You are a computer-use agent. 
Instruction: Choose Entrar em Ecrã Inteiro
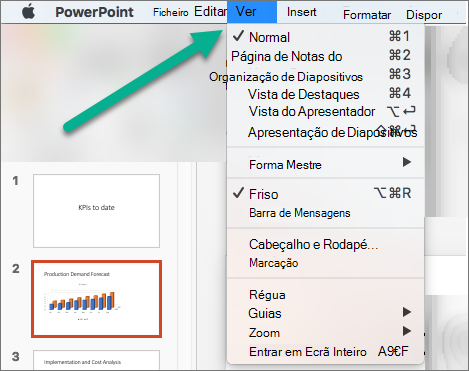[x=325, y=351]
